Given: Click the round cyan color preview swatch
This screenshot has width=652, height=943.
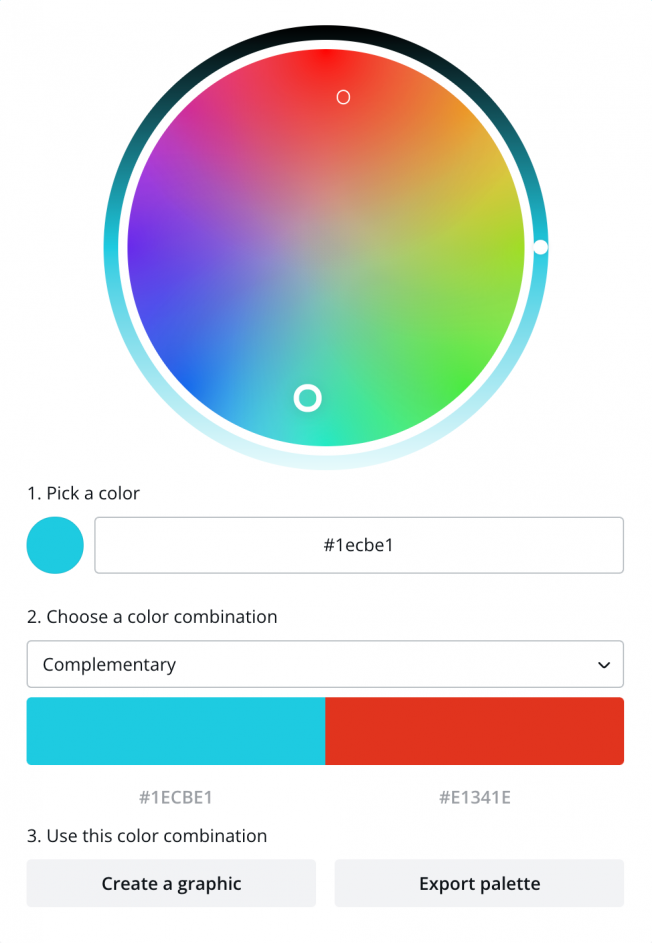Looking at the screenshot, I should 55,545.
